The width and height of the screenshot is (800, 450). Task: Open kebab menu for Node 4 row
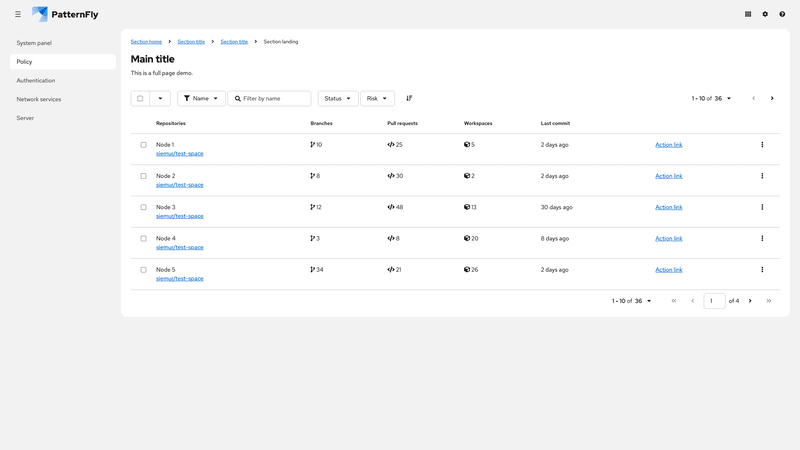pos(762,238)
